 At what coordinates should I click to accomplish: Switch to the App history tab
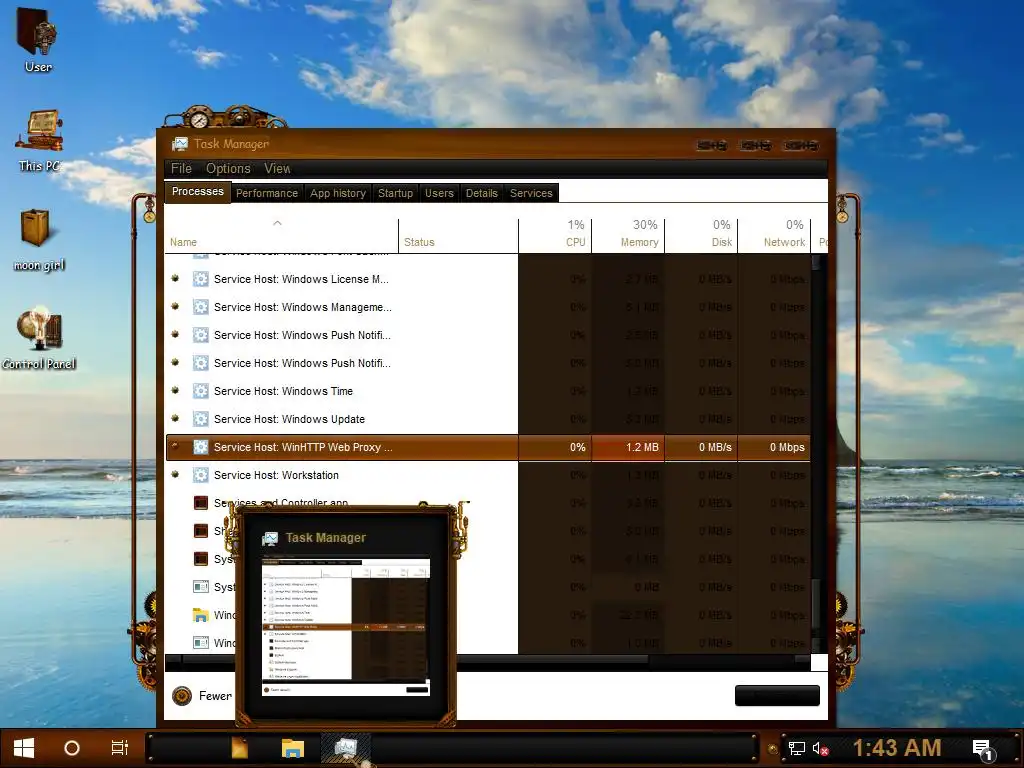(x=338, y=193)
